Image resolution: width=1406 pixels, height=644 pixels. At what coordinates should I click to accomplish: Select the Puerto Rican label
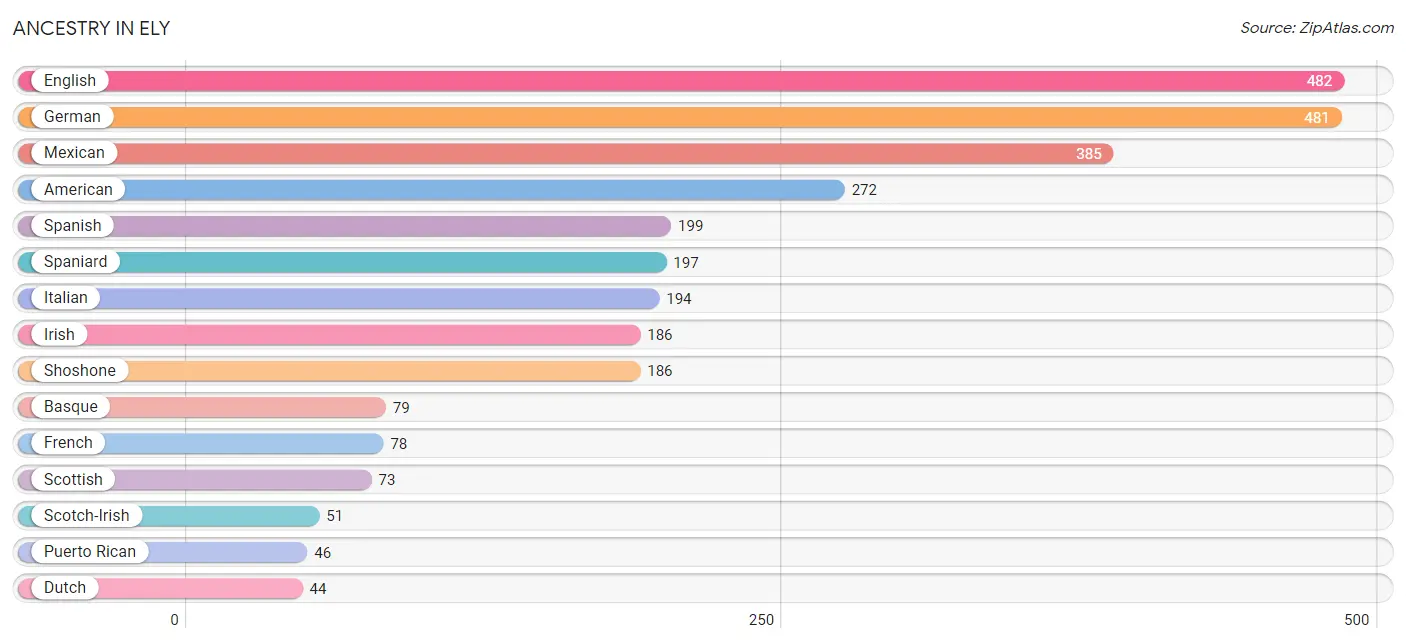[90, 552]
